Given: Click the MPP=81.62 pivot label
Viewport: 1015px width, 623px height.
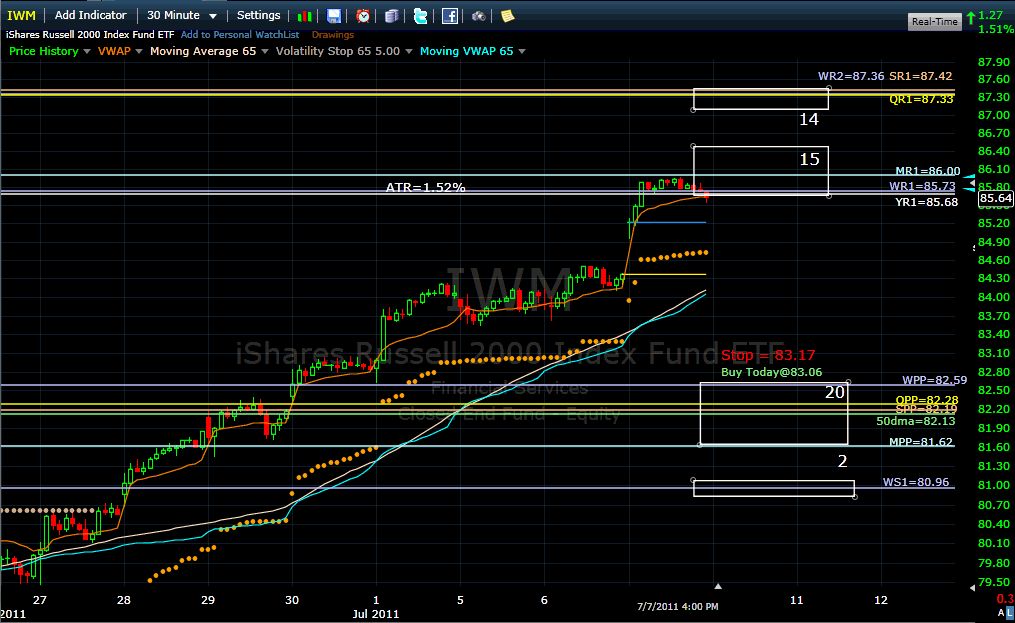Looking at the screenshot, I should click(921, 442).
